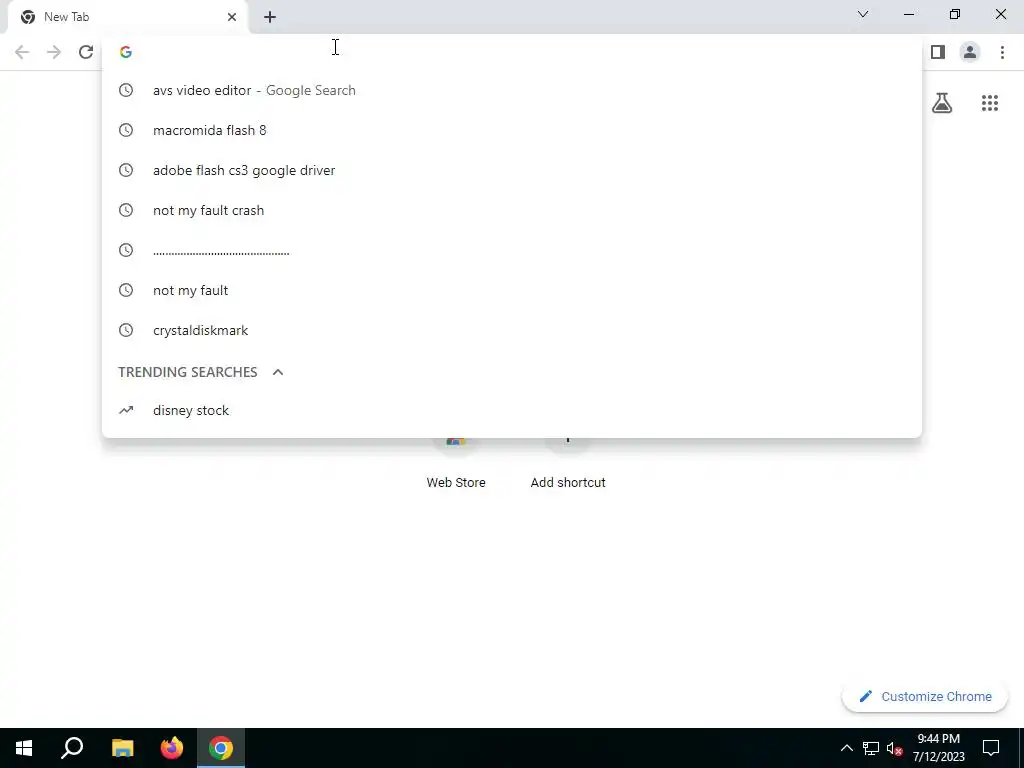Viewport: 1024px width, 768px height.
Task: Open Chrome's three-dot menu
Action: tap(1002, 52)
